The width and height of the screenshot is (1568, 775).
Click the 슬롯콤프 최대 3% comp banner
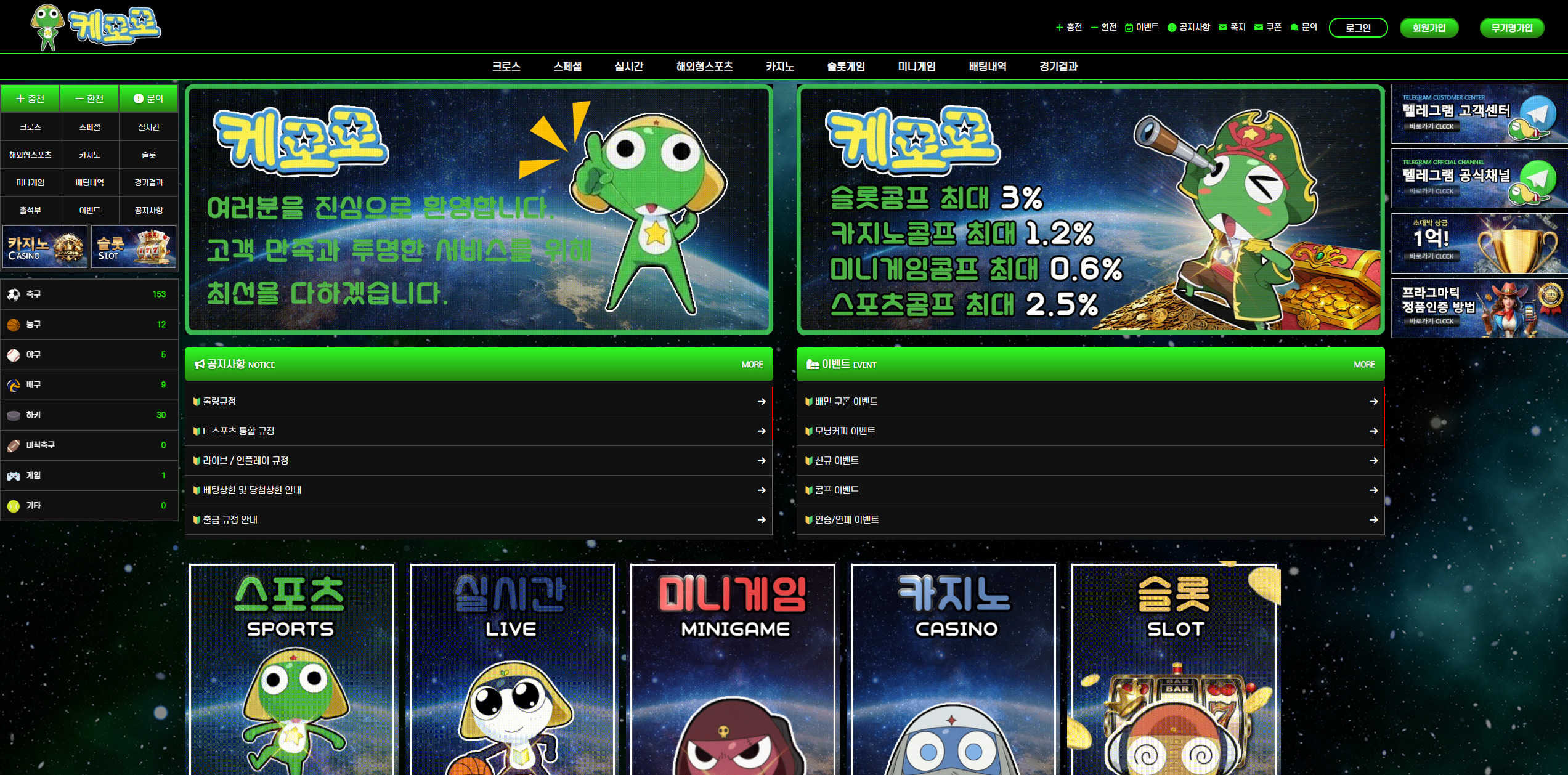[x=1091, y=210]
